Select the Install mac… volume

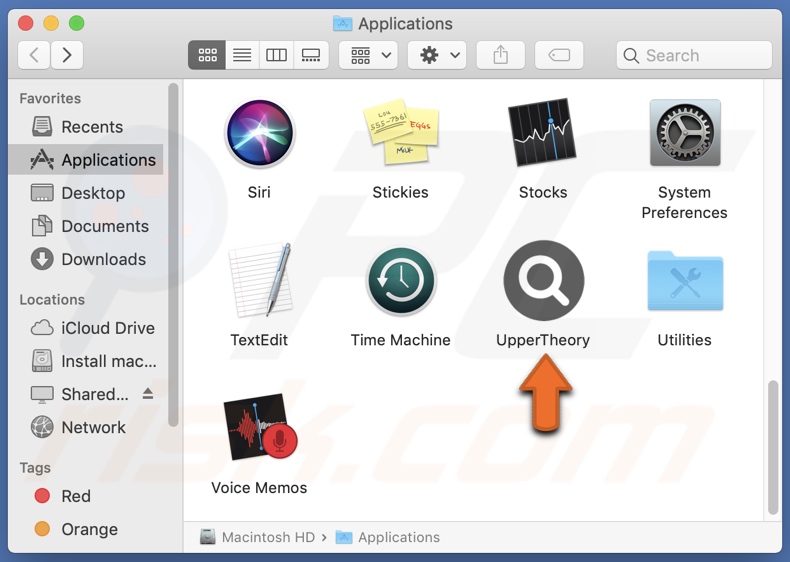point(86,361)
